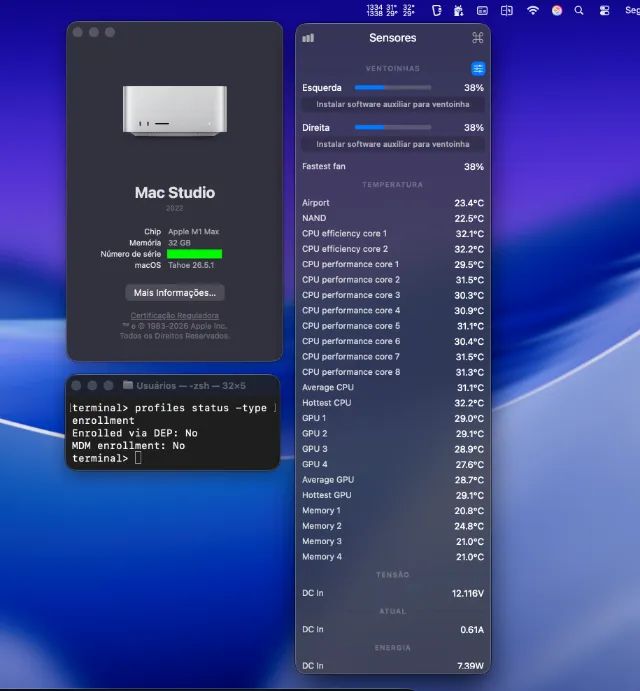Click the Mac Studio image
The height and width of the screenshot is (691, 640).
[x=175, y=111]
